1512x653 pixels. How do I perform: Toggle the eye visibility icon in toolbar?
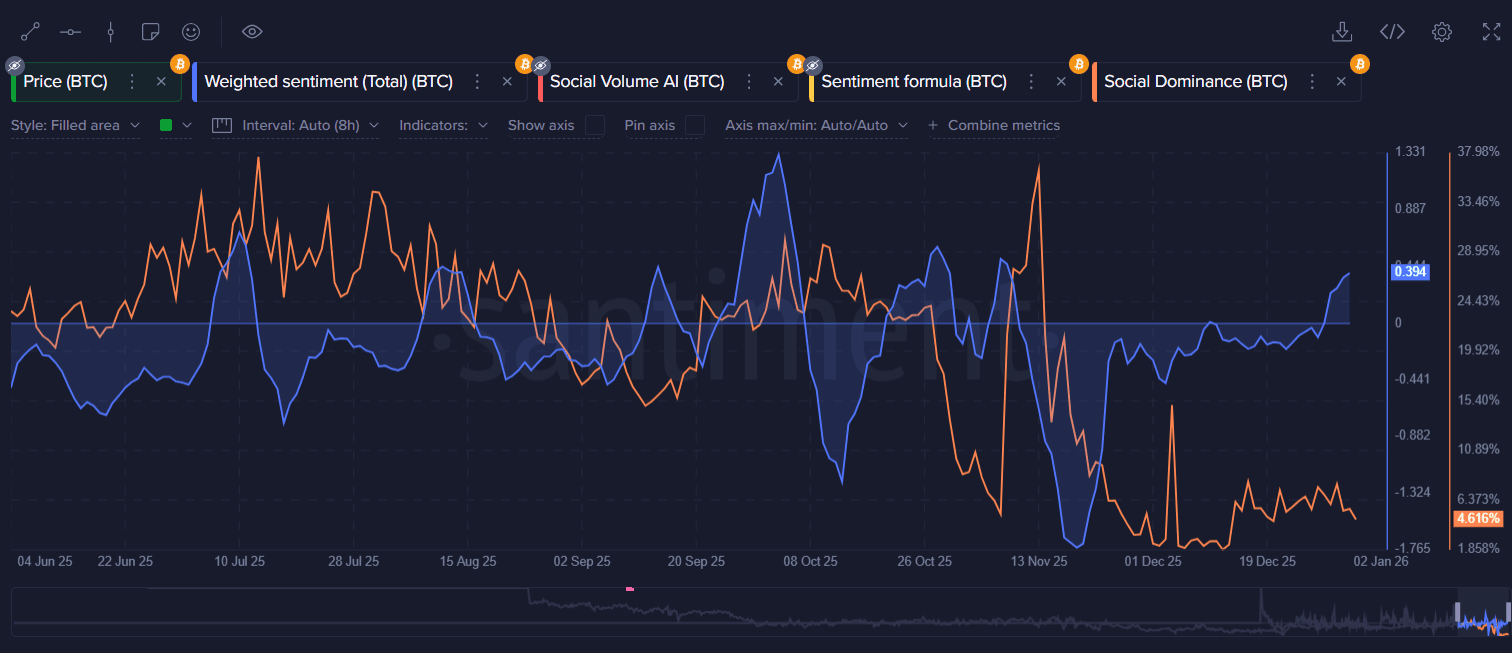click(252, 32)
